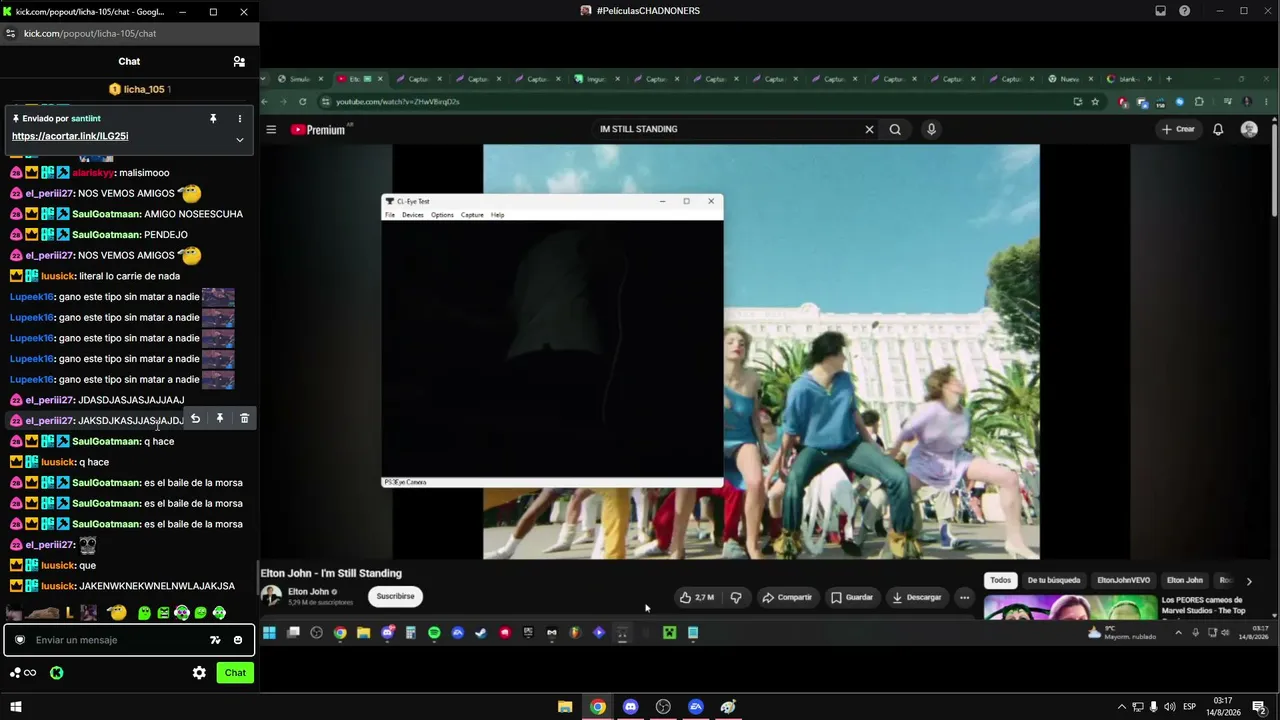Open more video actions ellipsis
The height and width of the screenshot is (720, 1280).
[964, 597]
